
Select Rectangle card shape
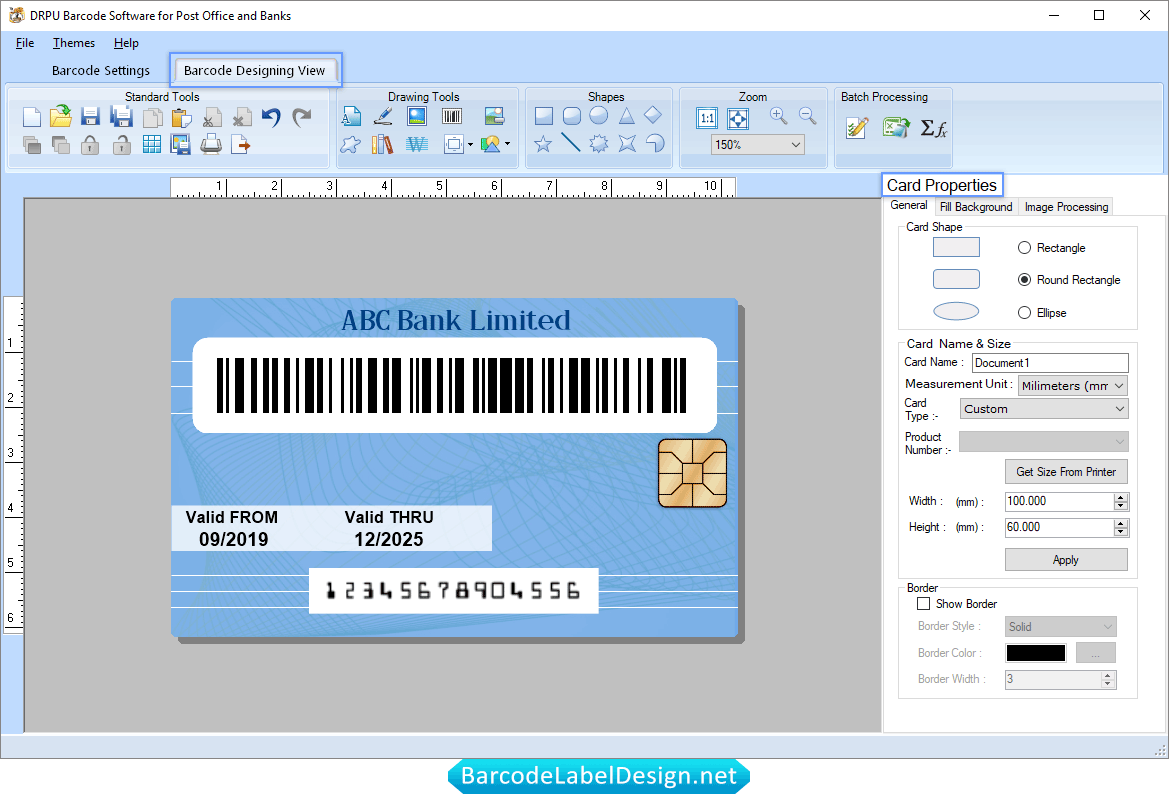(x=1024, y=248)
